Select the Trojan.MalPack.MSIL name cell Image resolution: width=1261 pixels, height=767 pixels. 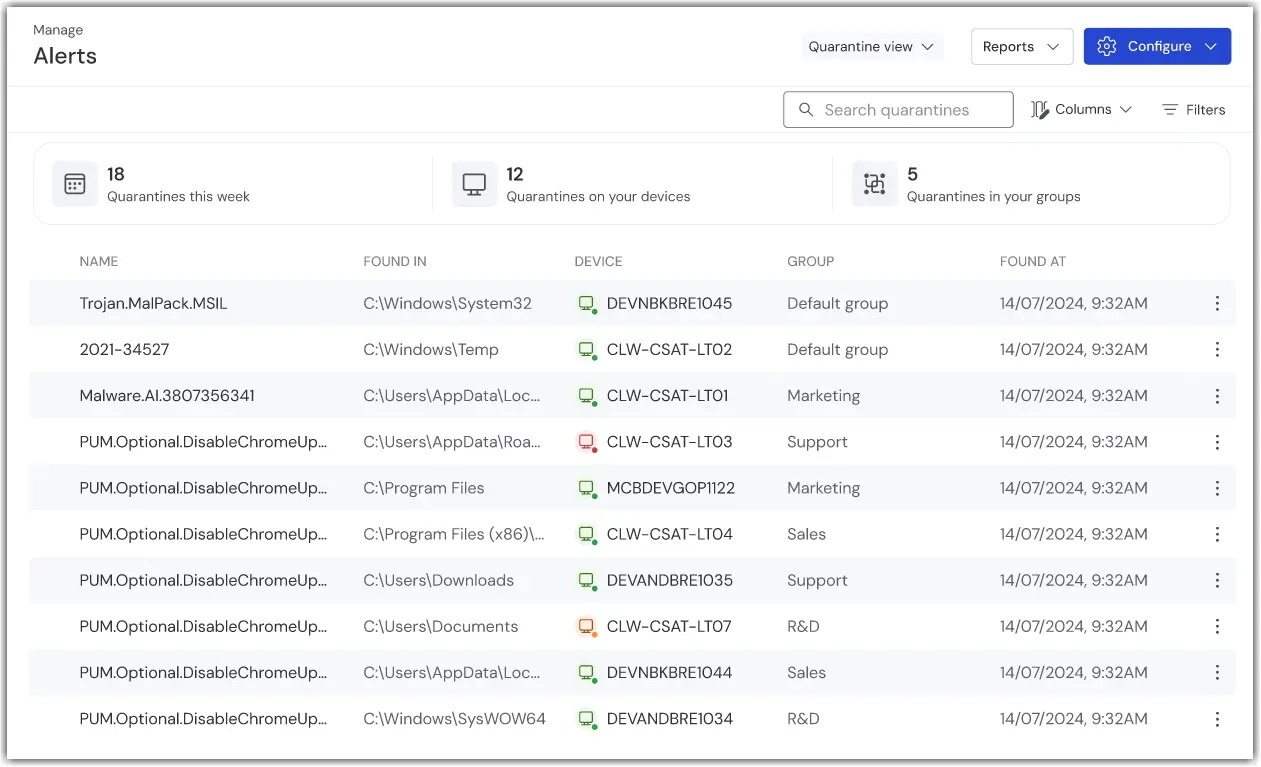[x=153, y=303]
